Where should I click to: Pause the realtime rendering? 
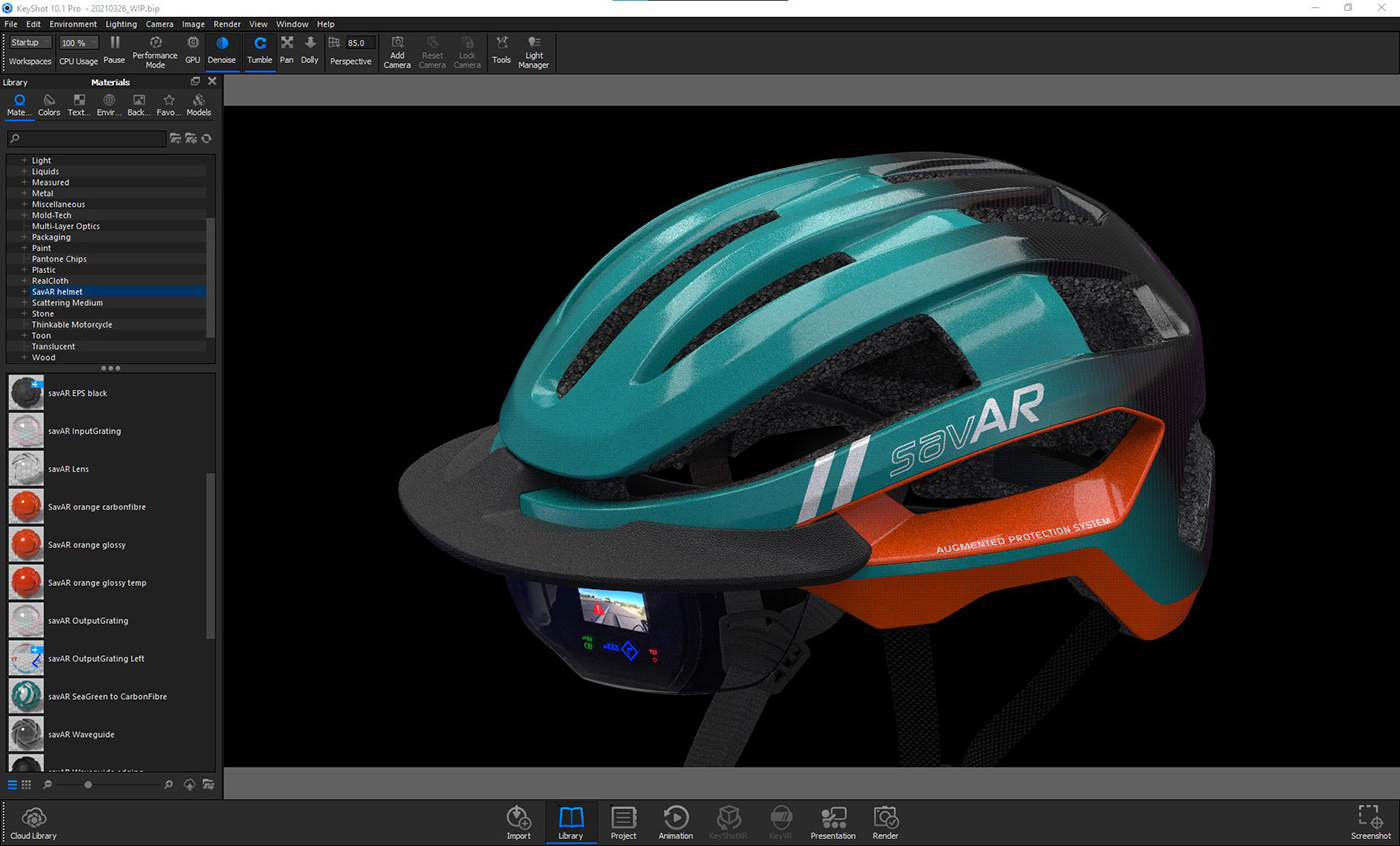115,47
